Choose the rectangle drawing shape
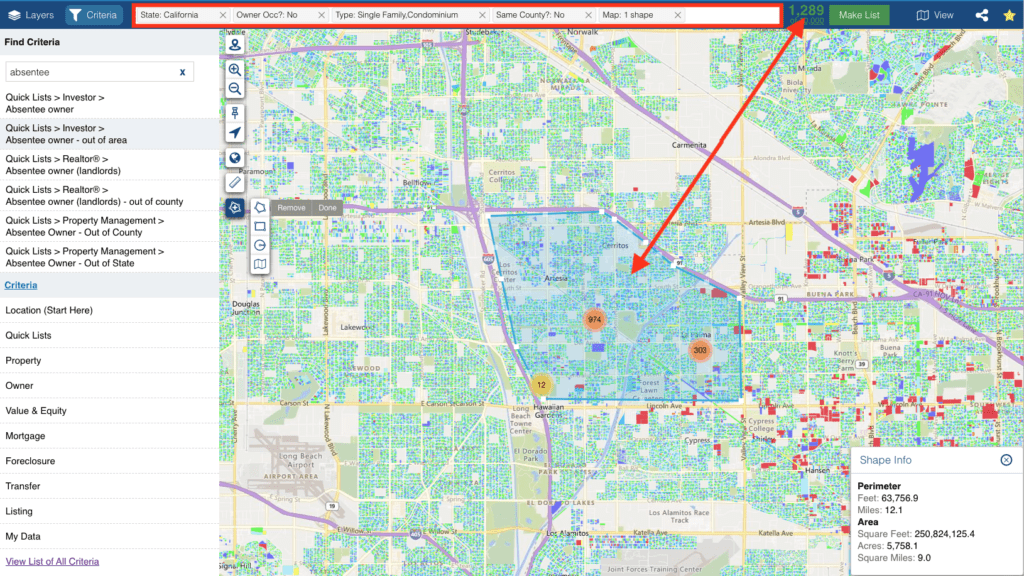 (260, 227)
